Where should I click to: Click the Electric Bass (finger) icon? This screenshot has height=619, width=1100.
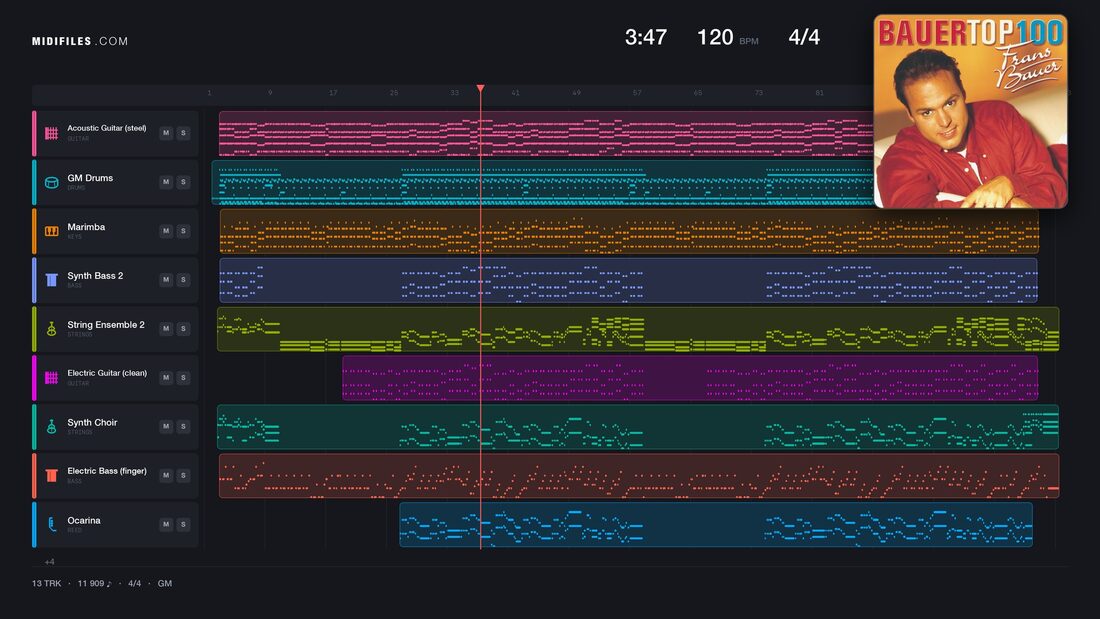click(x=51, y=475)
